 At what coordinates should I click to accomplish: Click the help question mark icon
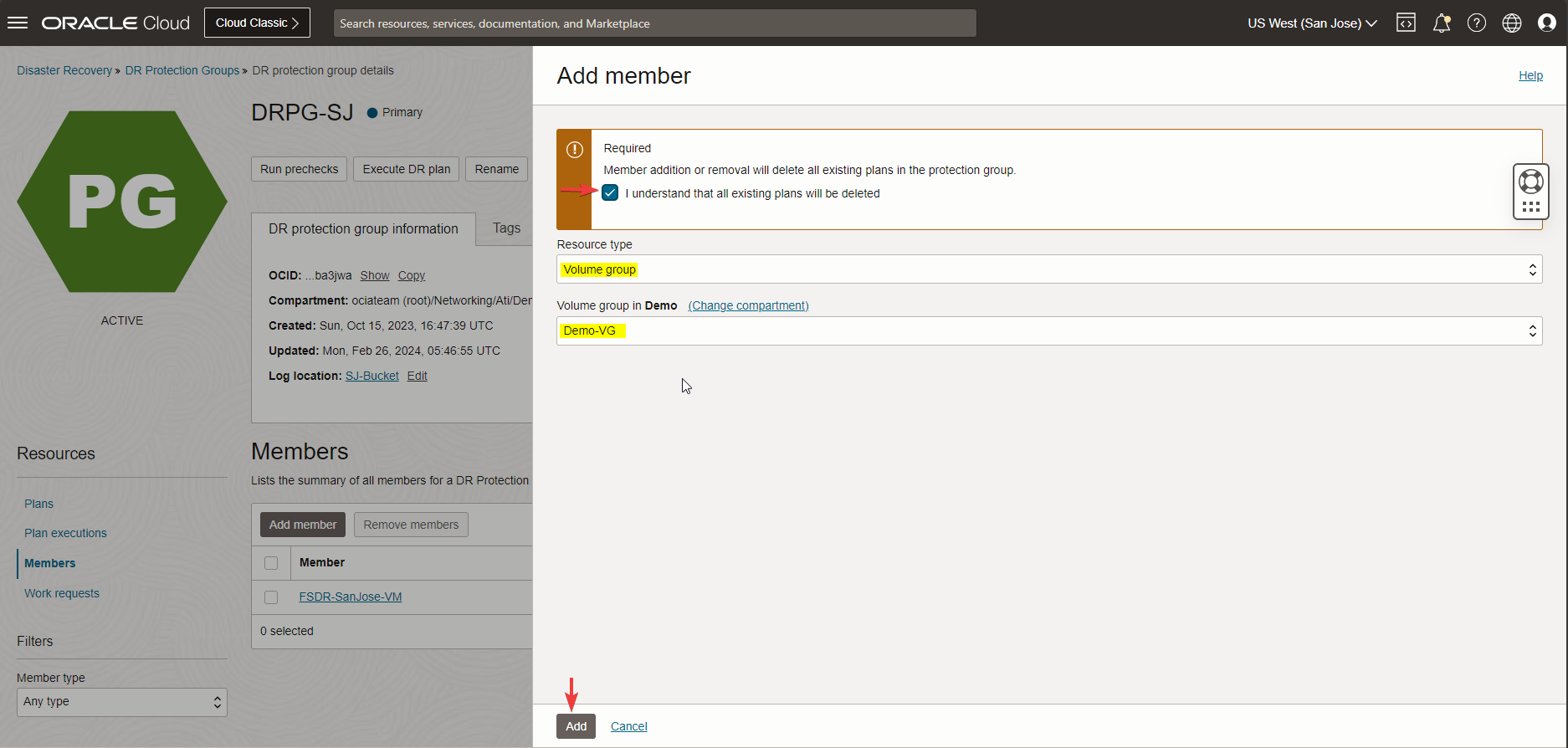pyautogui.click(x=1477, y=23)
